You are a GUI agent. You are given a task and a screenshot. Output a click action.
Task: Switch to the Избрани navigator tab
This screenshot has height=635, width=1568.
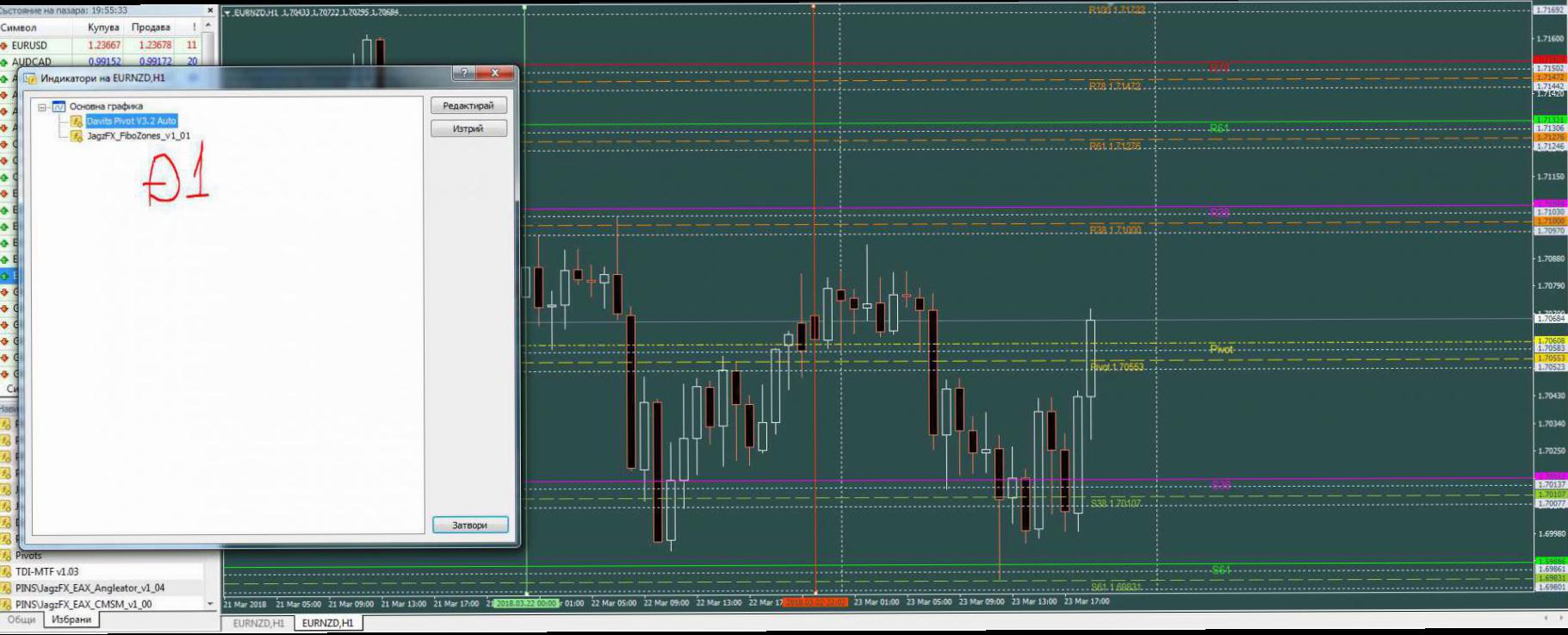(x=71, y=619)
